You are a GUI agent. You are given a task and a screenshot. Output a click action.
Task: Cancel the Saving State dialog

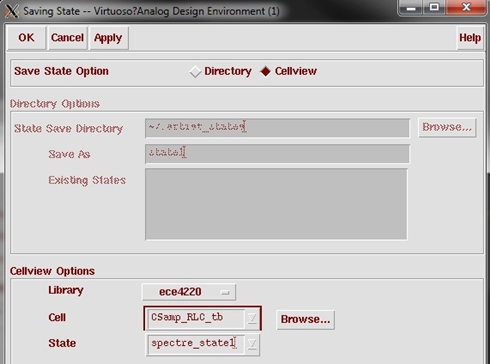coord(67,38)
